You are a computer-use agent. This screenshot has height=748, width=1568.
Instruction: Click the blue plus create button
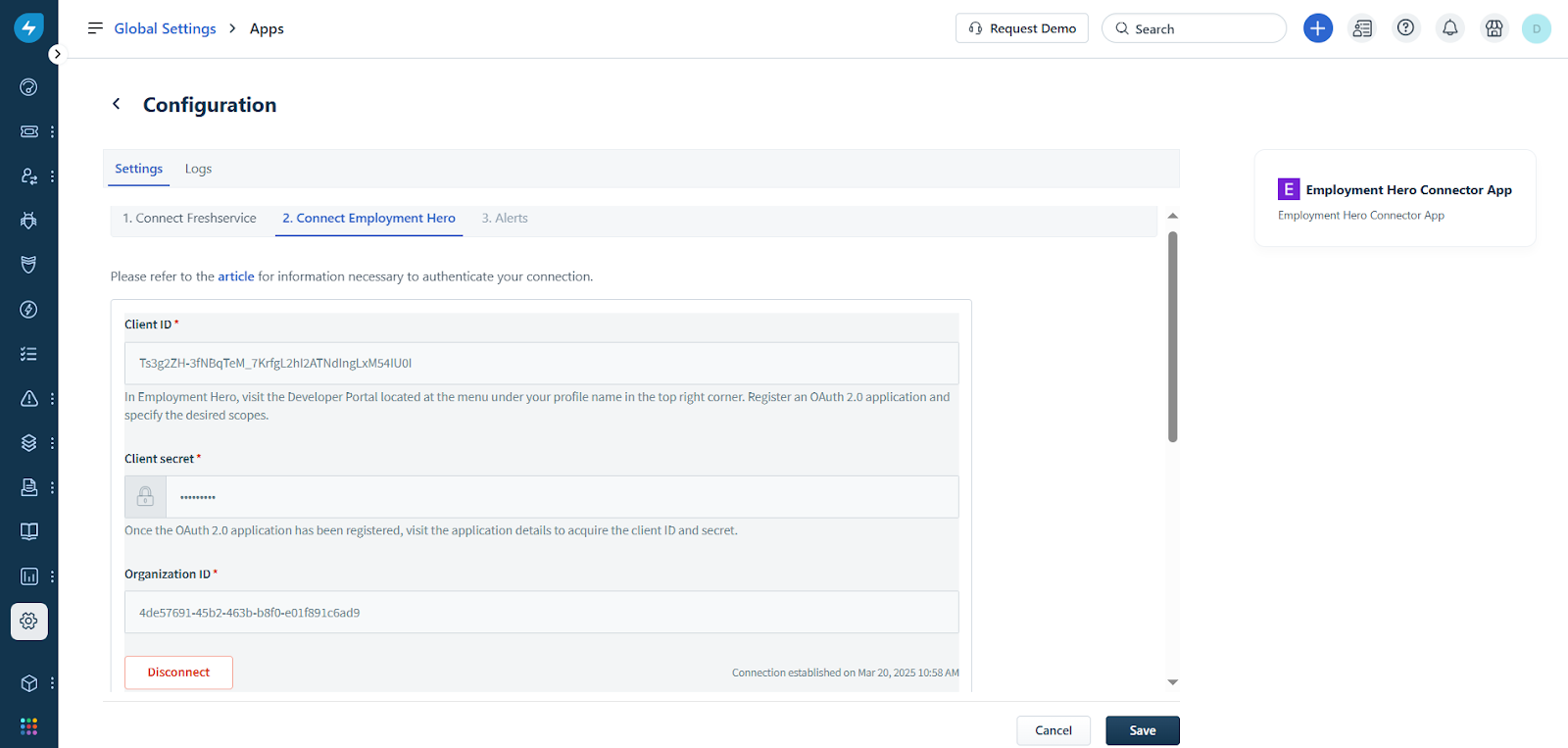click(x=1318, y=28)
